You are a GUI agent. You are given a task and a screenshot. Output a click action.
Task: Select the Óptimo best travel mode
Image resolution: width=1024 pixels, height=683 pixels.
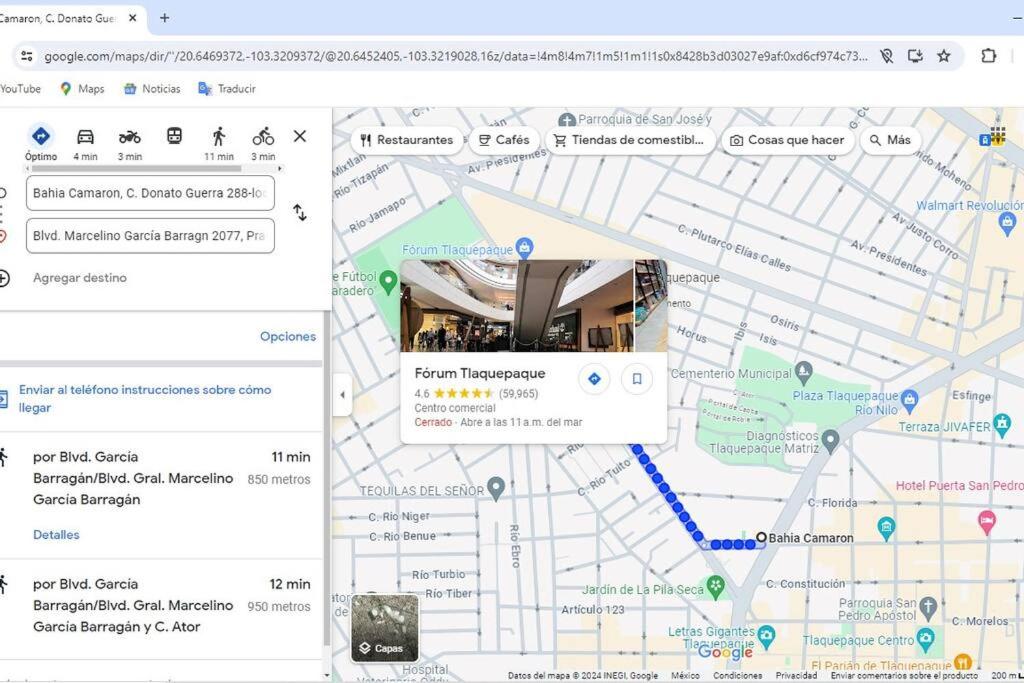40,143
